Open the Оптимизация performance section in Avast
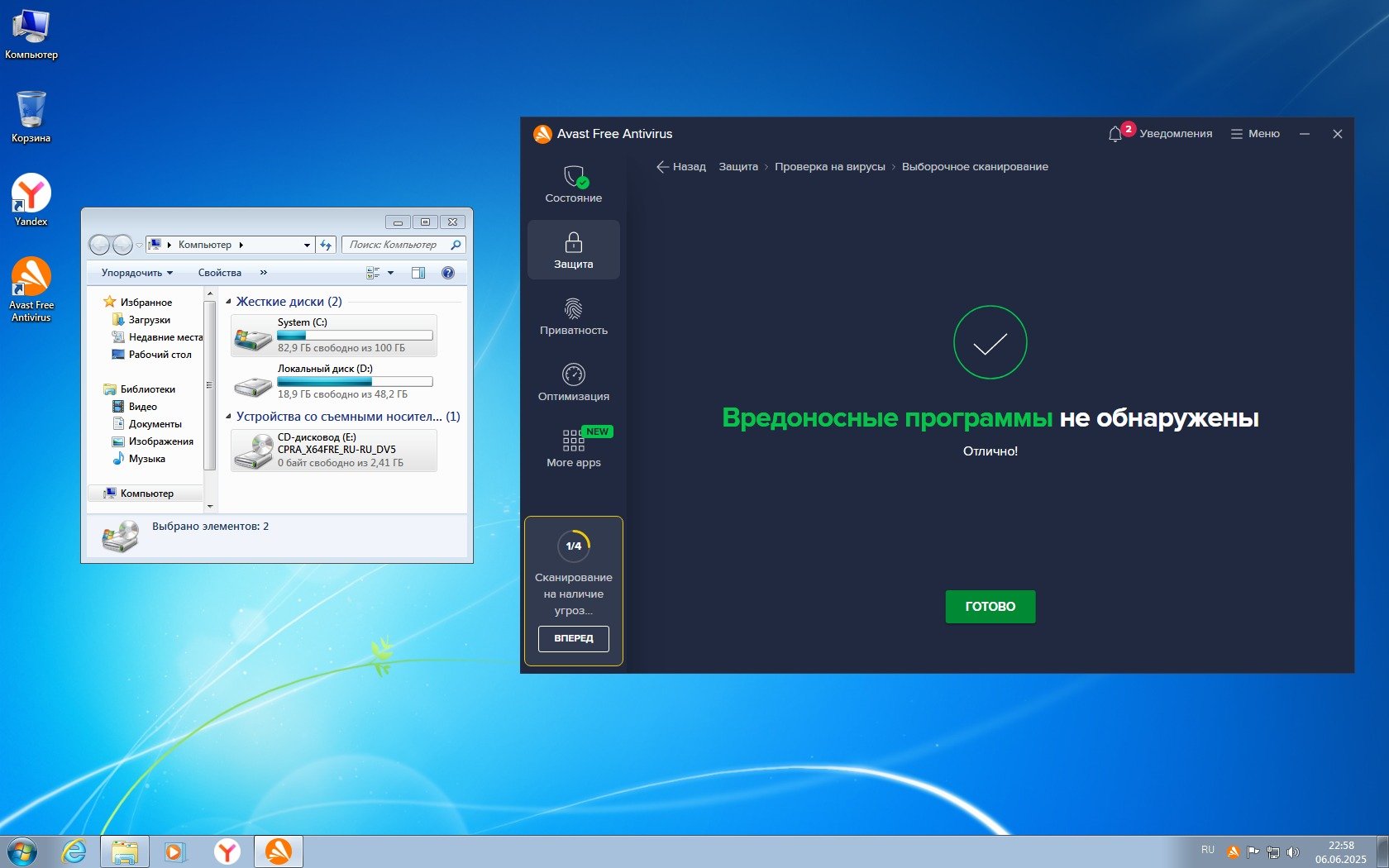The width and height of the screenshot is (1389, 868). point(573,383)
